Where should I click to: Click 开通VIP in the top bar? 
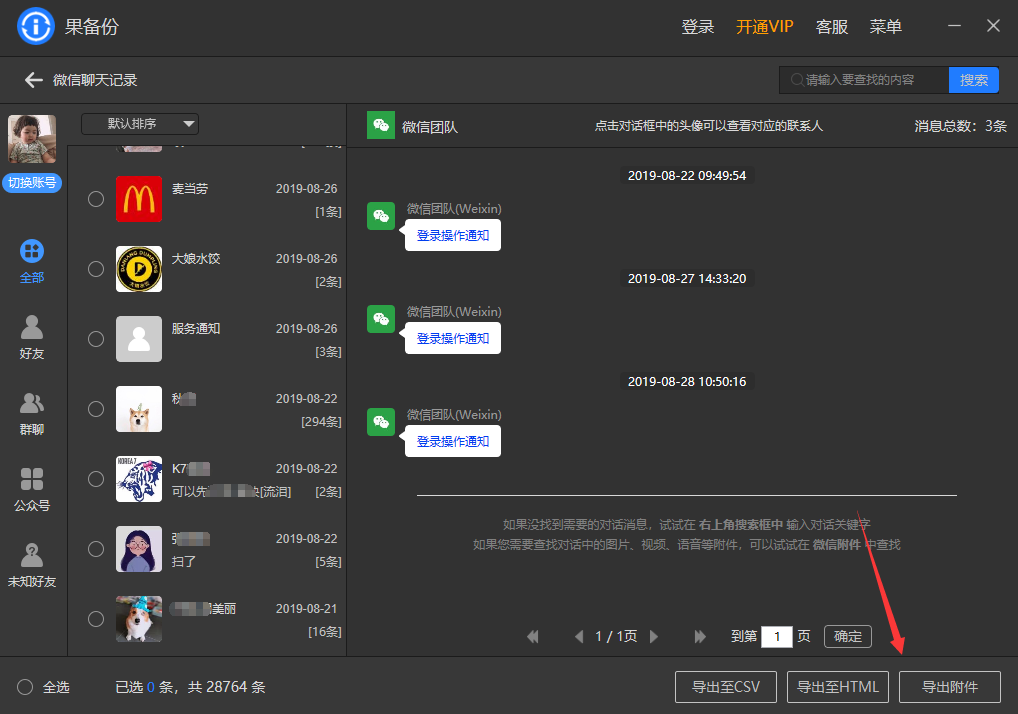[764, 27]
